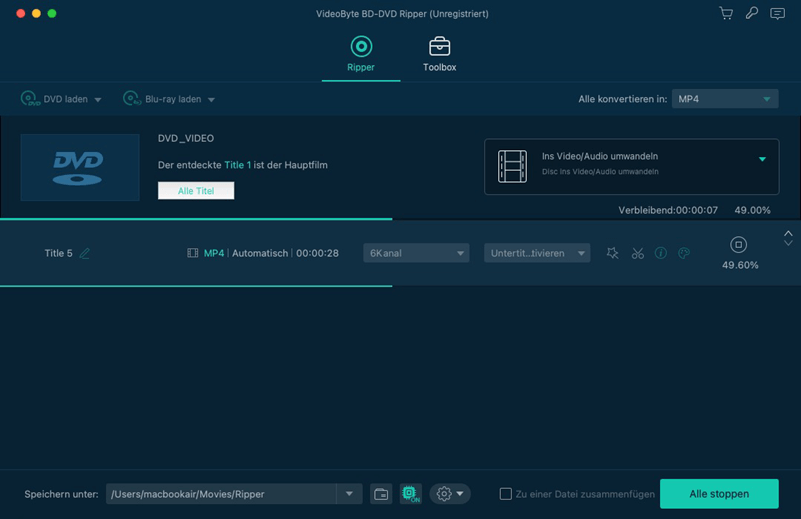Click the color palette edit icon

point(684,253)
